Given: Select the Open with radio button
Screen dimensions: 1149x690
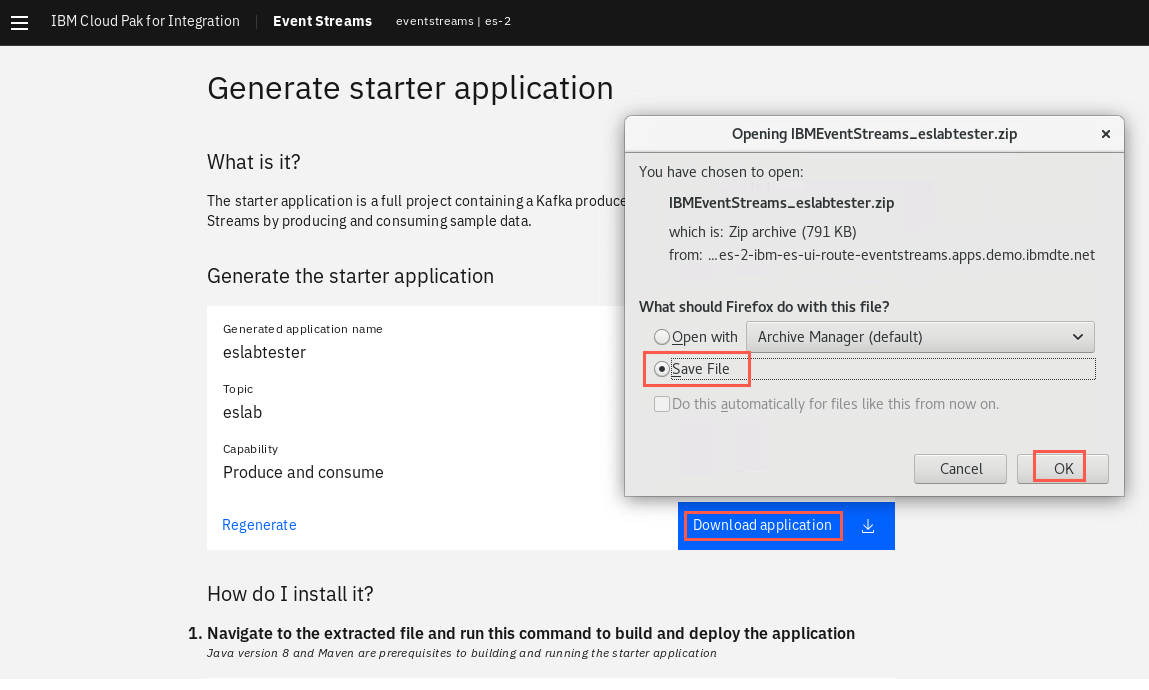Looking at the screenshot, I should click(x=662, y=337).
